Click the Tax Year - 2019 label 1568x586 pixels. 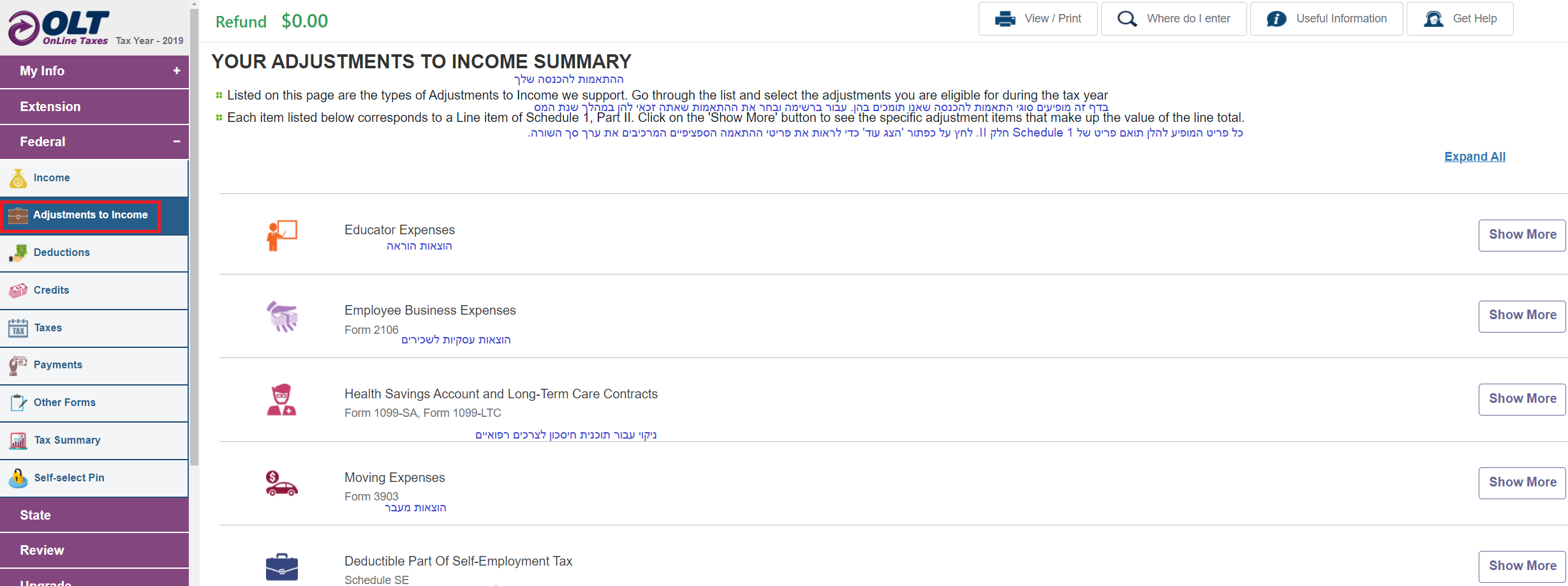tap(149, 41)
